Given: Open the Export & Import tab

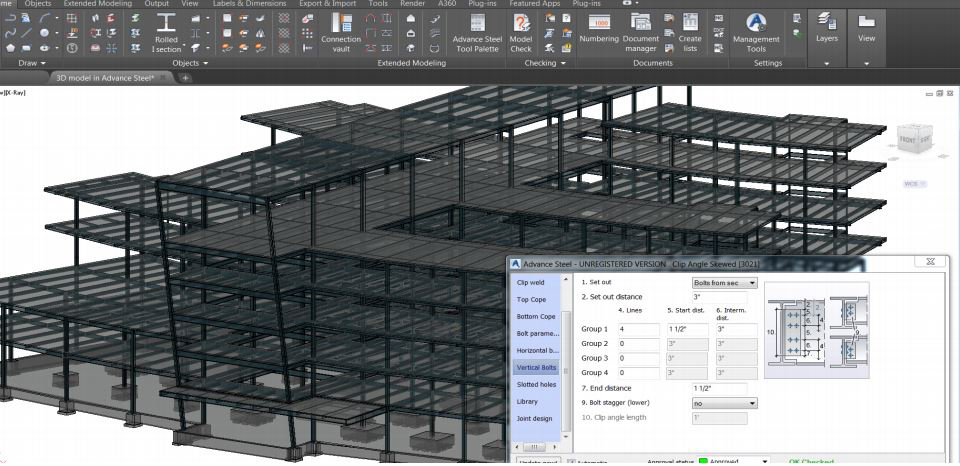Looking at the screenshot, I should tap(328, 4).
